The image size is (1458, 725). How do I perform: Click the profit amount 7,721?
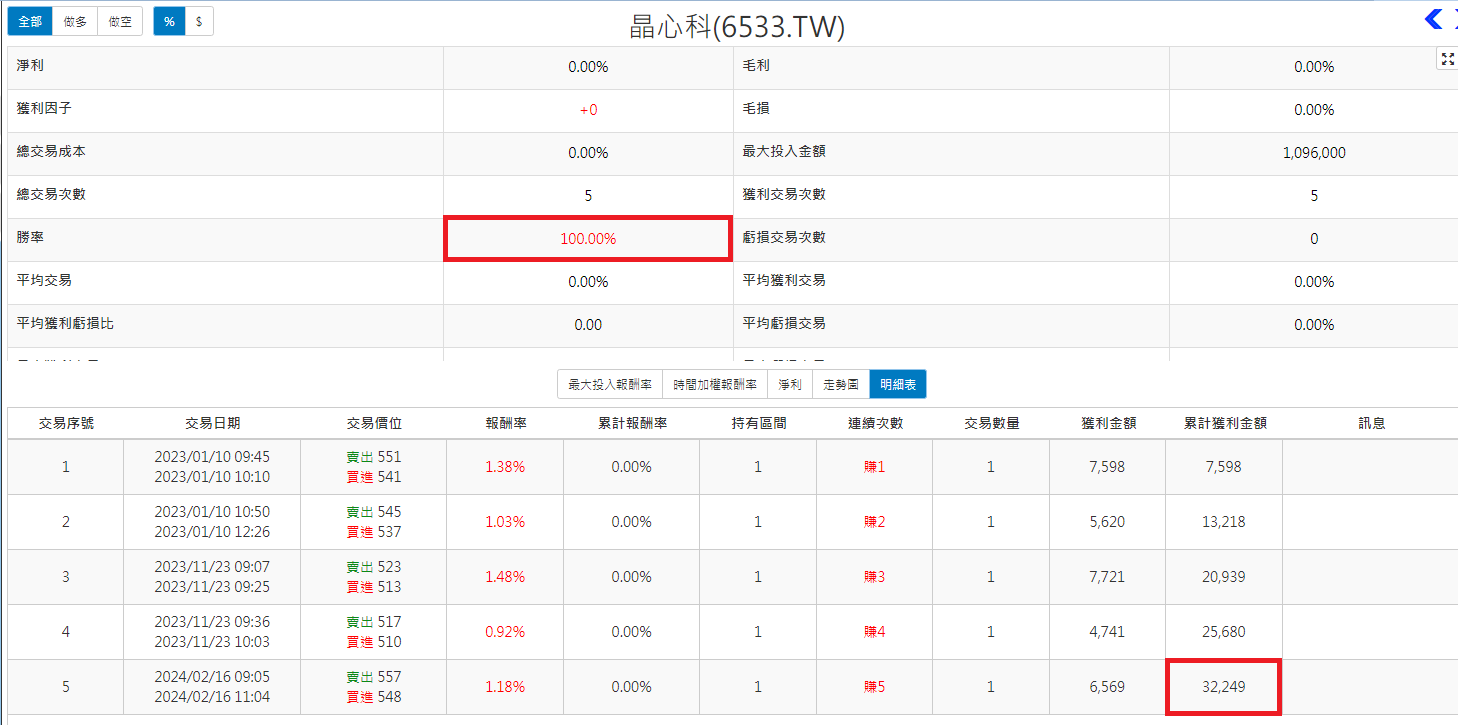coord(1108,577)
